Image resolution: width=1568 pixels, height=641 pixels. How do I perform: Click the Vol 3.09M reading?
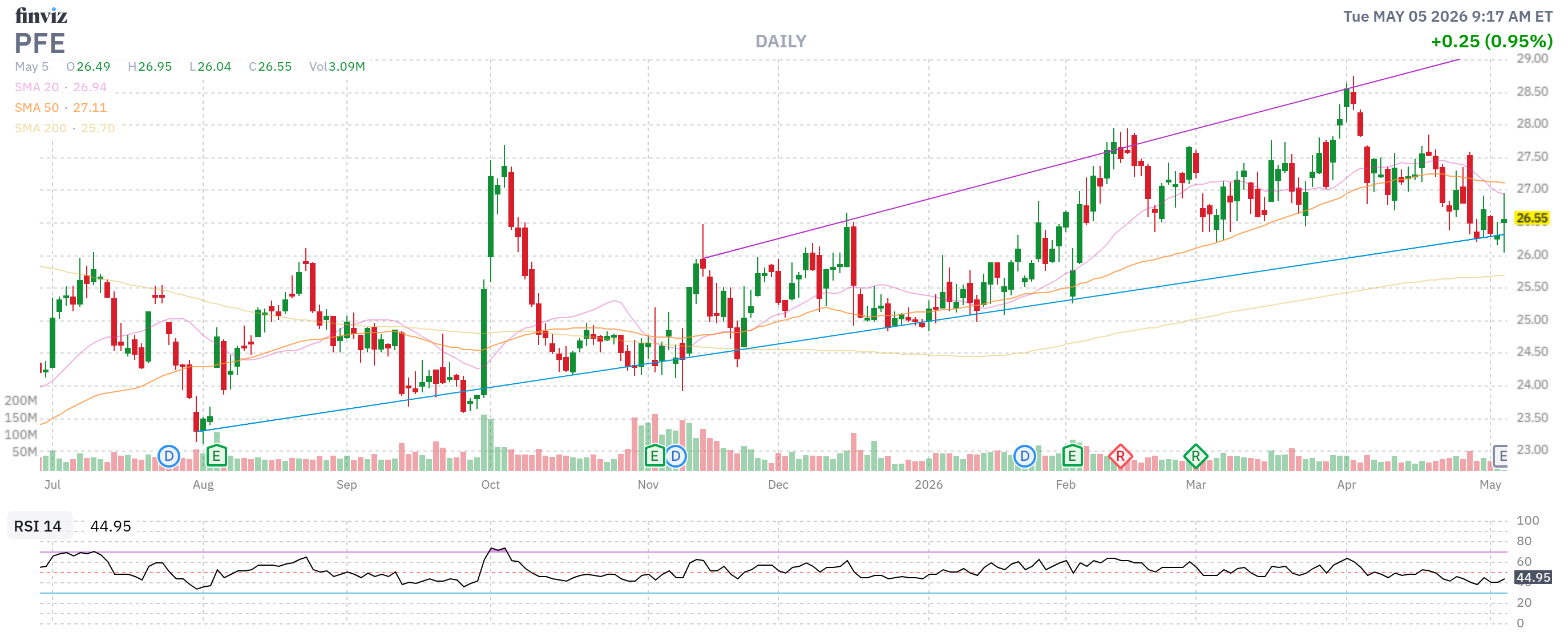(337, 66)
